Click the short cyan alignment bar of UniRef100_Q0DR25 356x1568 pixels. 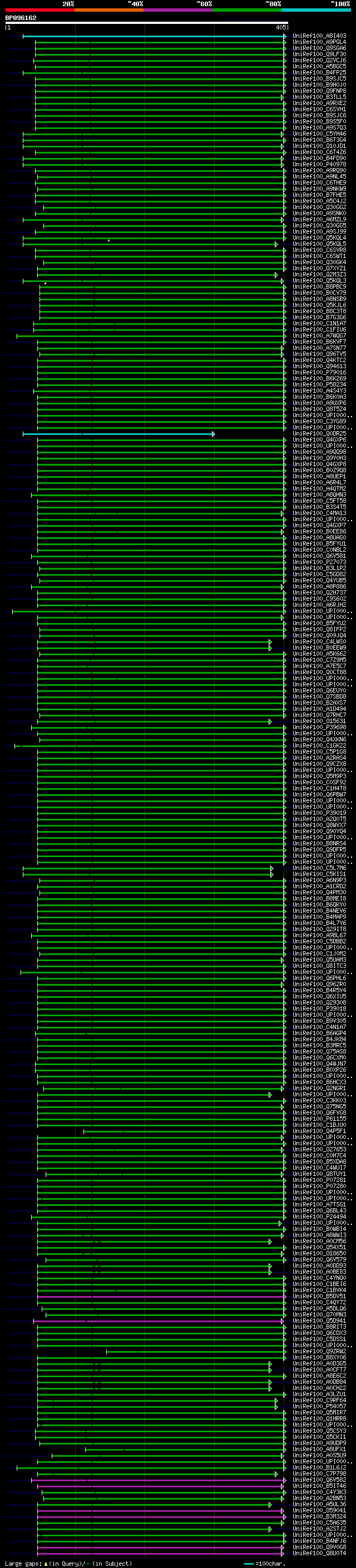(x=118, y=434)
